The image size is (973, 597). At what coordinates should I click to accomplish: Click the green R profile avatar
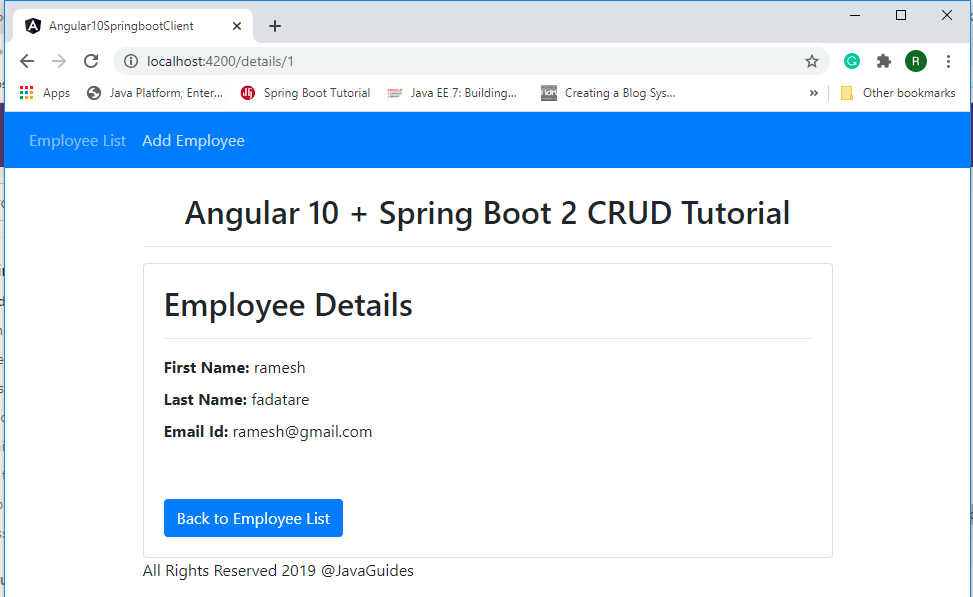(x=915, y=61)
